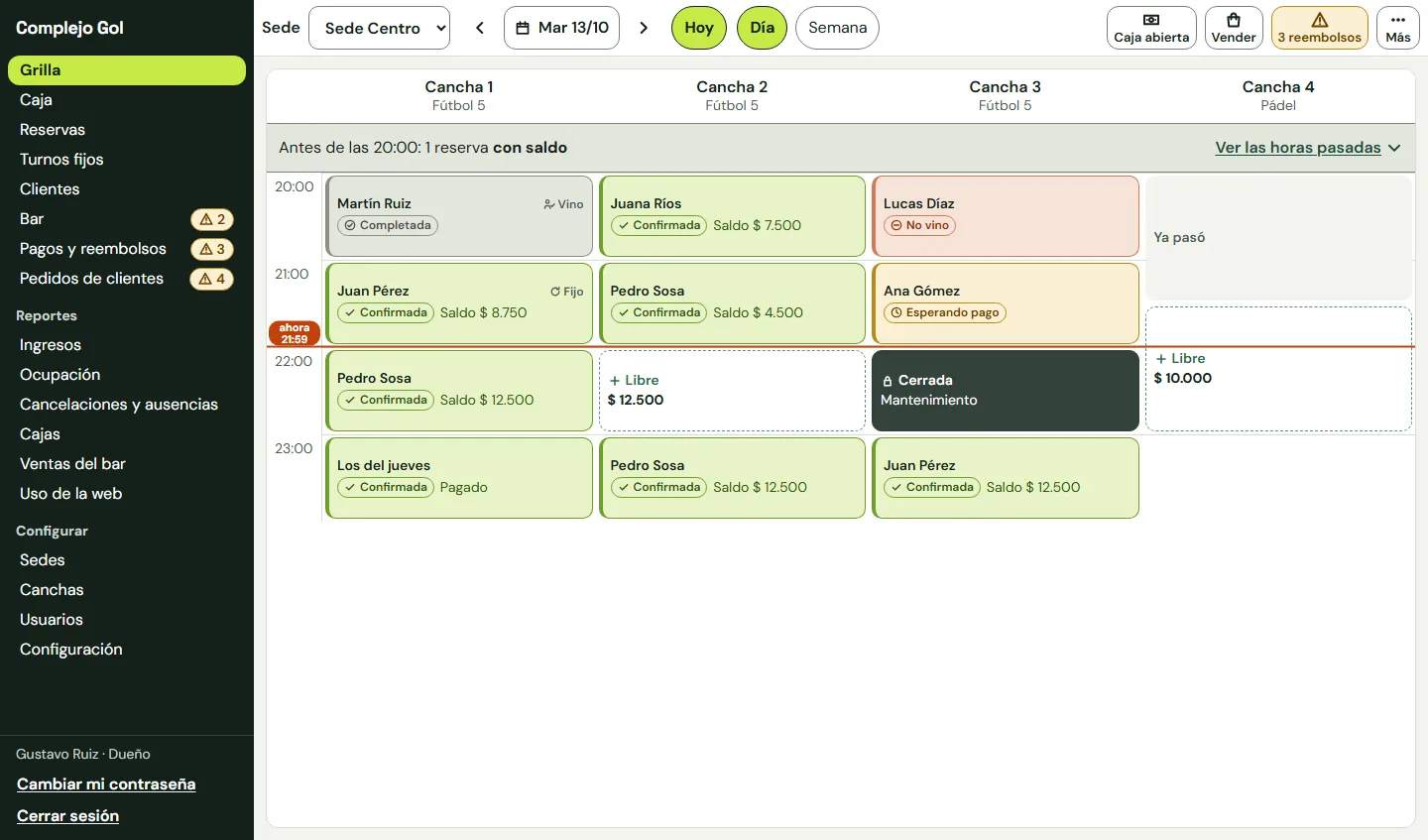Screen dimensions: 1428x840
Task: Switch to the Semana view
Action: coord(837,28)
